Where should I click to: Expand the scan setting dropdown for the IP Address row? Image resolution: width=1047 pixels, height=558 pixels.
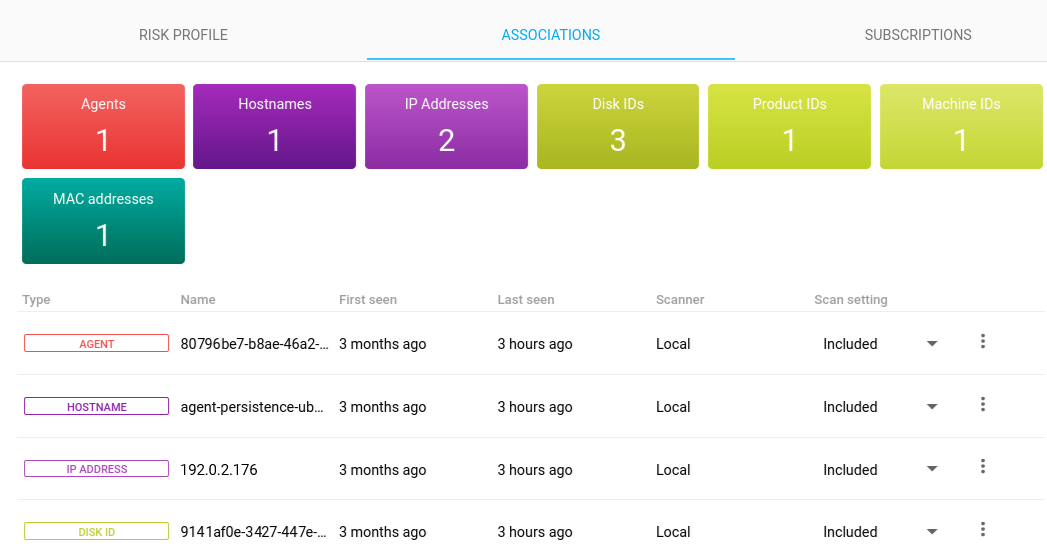pyautogui.click(x=932, y=470)
